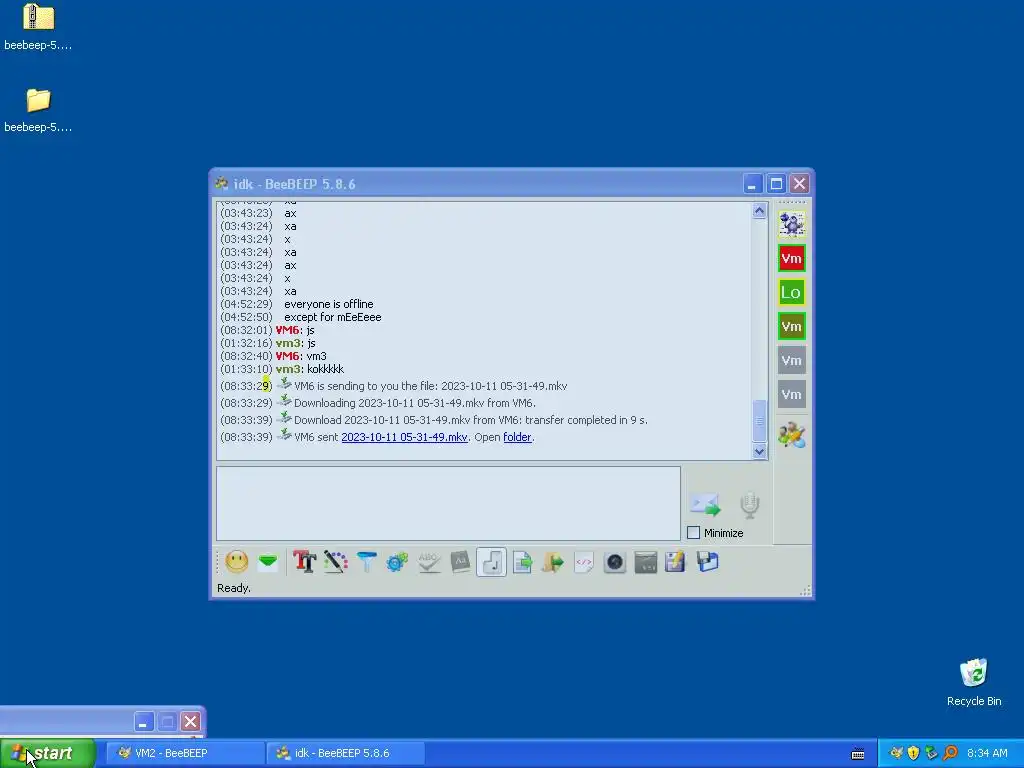1024x768 pixels.
Task: Click the keyboard icon on the taskbar
Action: click(x=858, y=754)
